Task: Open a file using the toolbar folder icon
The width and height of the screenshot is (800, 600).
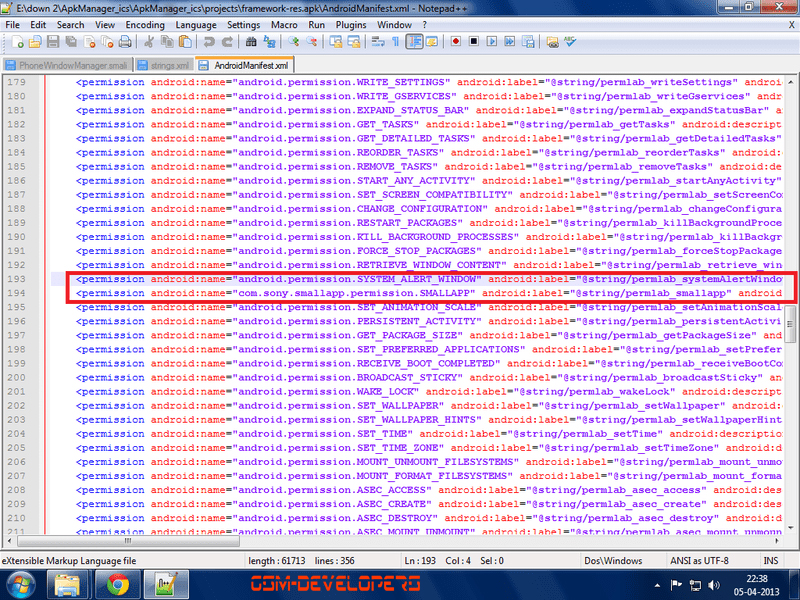Action: click(35, 42)
